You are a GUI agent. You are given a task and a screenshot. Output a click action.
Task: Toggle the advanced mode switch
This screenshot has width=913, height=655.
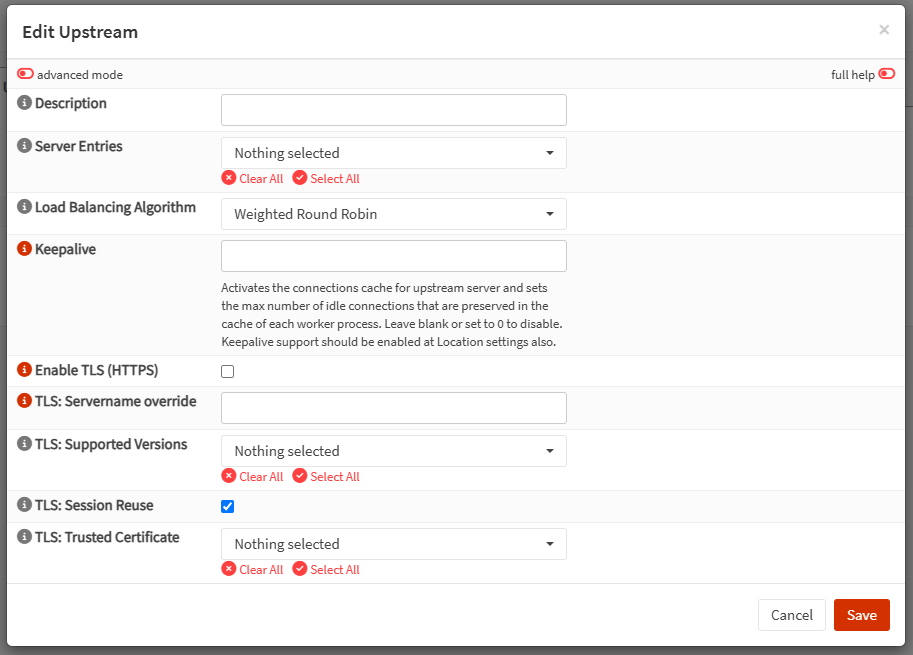[x=24, y=73]
